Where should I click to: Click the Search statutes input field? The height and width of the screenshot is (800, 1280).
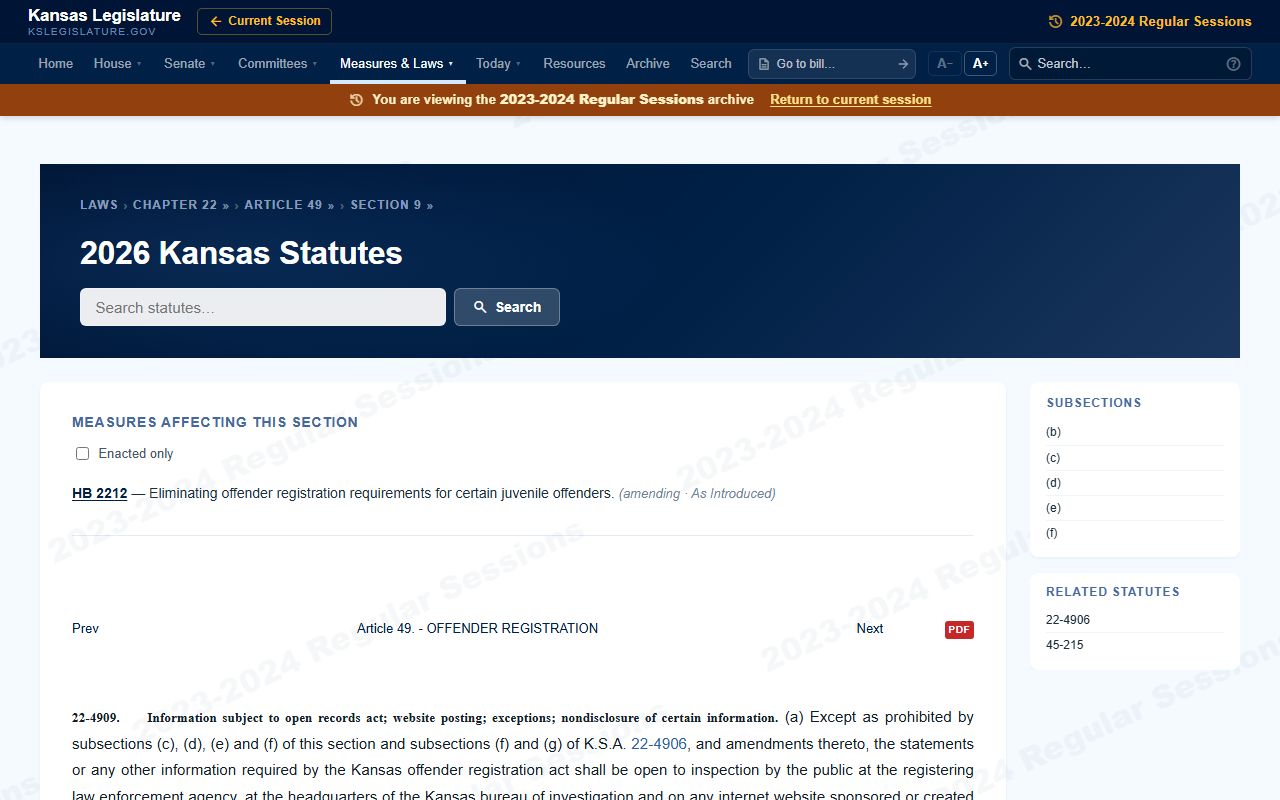pyautogui.click(x=263, y=307)
